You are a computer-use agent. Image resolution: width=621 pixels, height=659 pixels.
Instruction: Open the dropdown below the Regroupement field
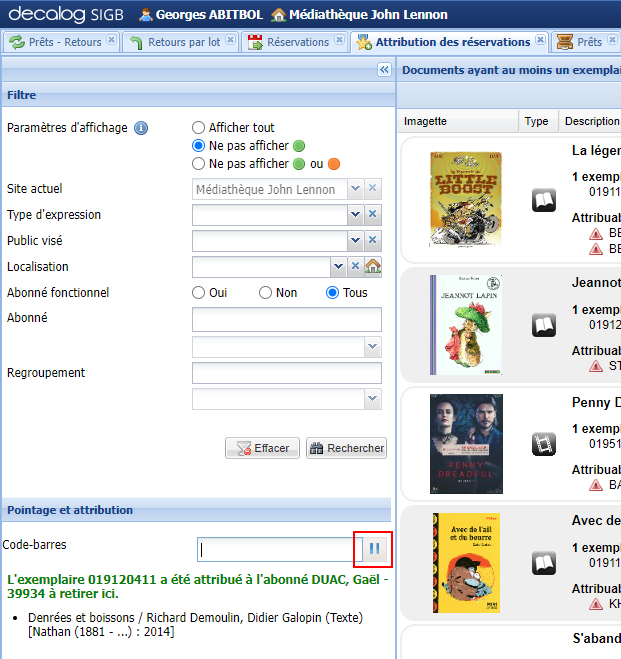[x=373, y=399]
